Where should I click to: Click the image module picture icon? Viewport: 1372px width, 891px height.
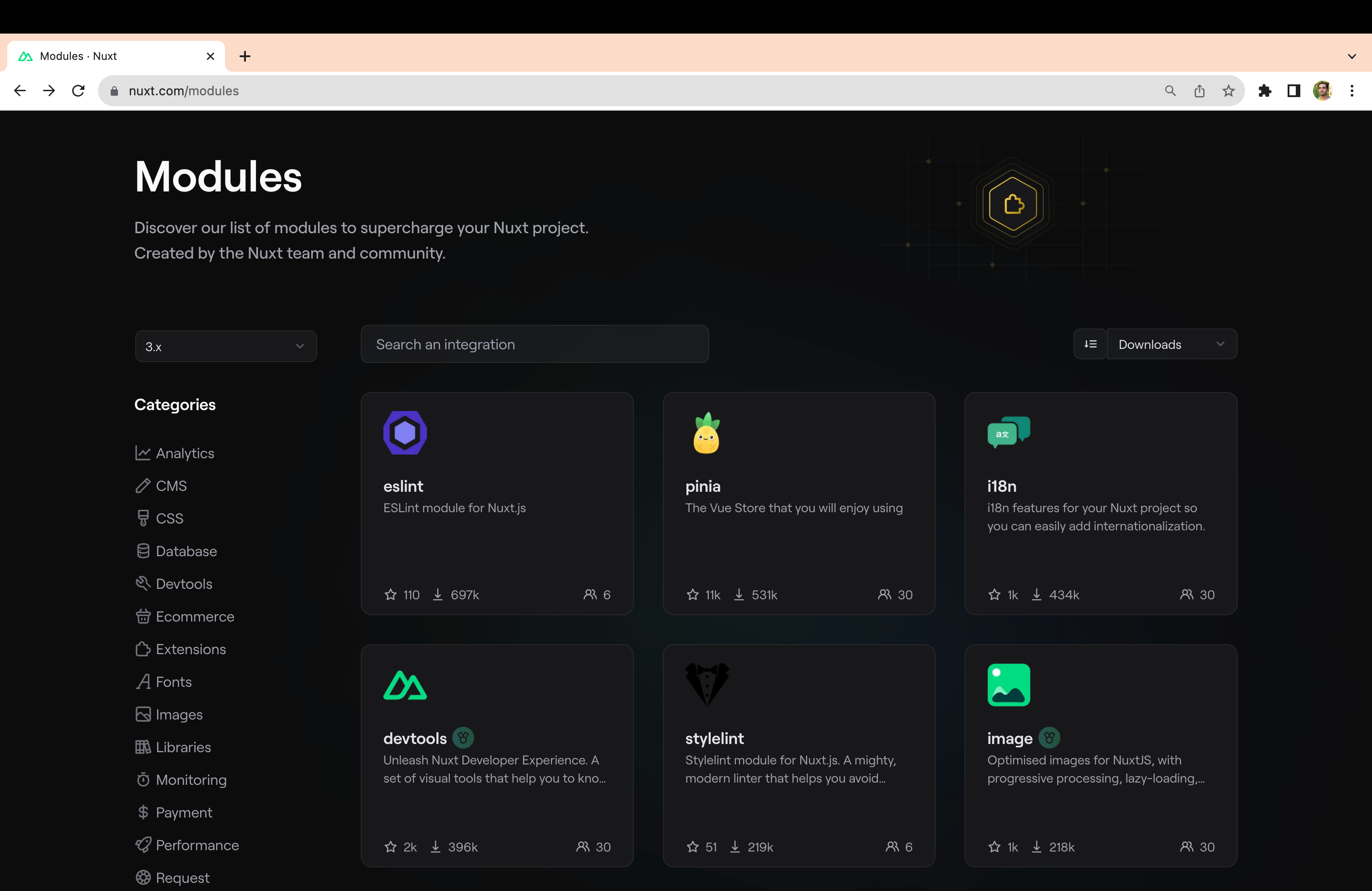click(x=1008, y=685)
